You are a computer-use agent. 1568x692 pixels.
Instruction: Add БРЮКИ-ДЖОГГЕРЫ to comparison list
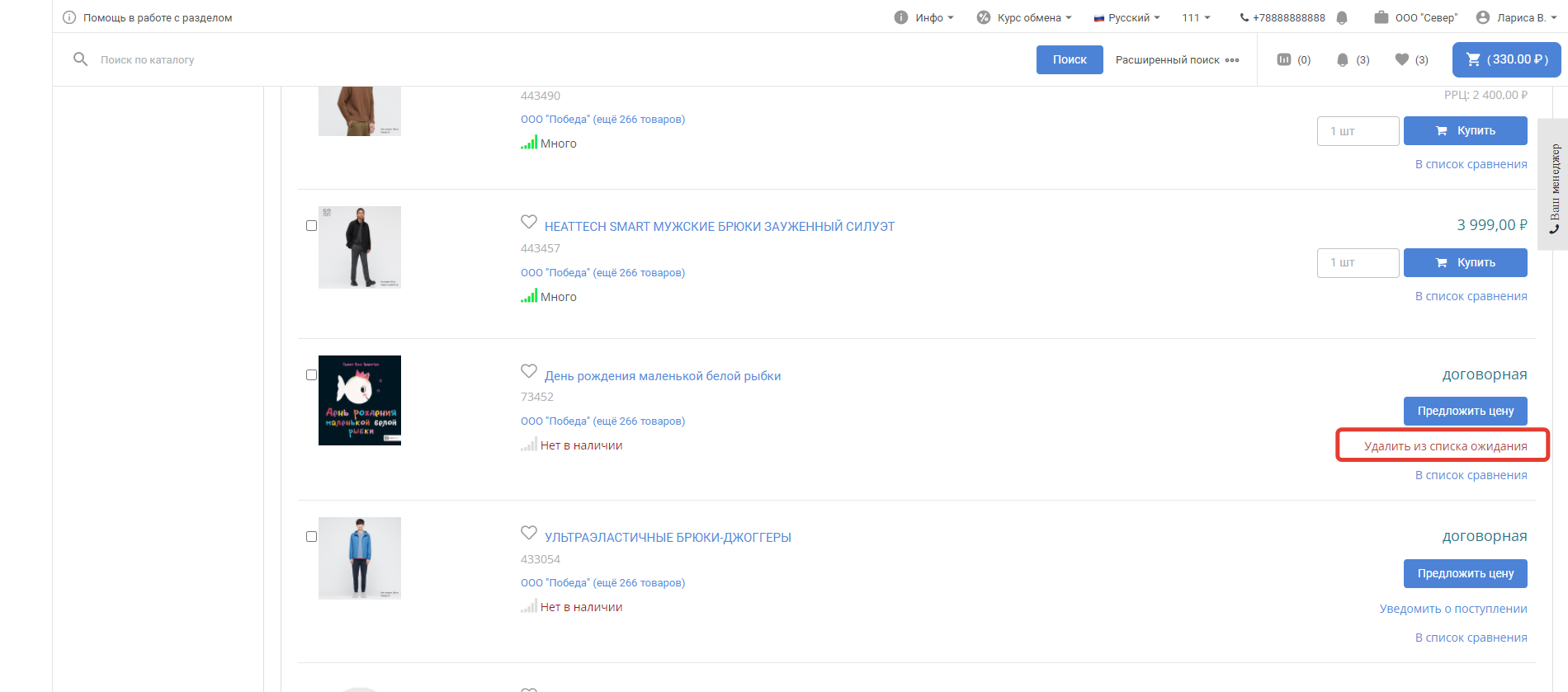pyautogui.click(x=1471, y=638)
